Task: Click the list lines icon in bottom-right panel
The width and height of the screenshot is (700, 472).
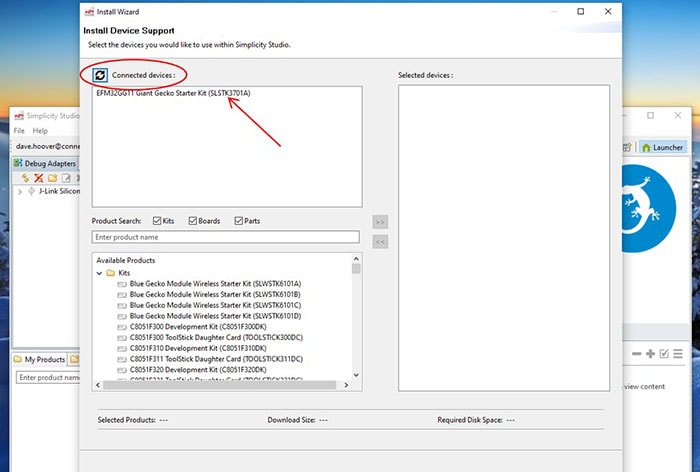Action: pyautogui.click(x=677, y=354)
